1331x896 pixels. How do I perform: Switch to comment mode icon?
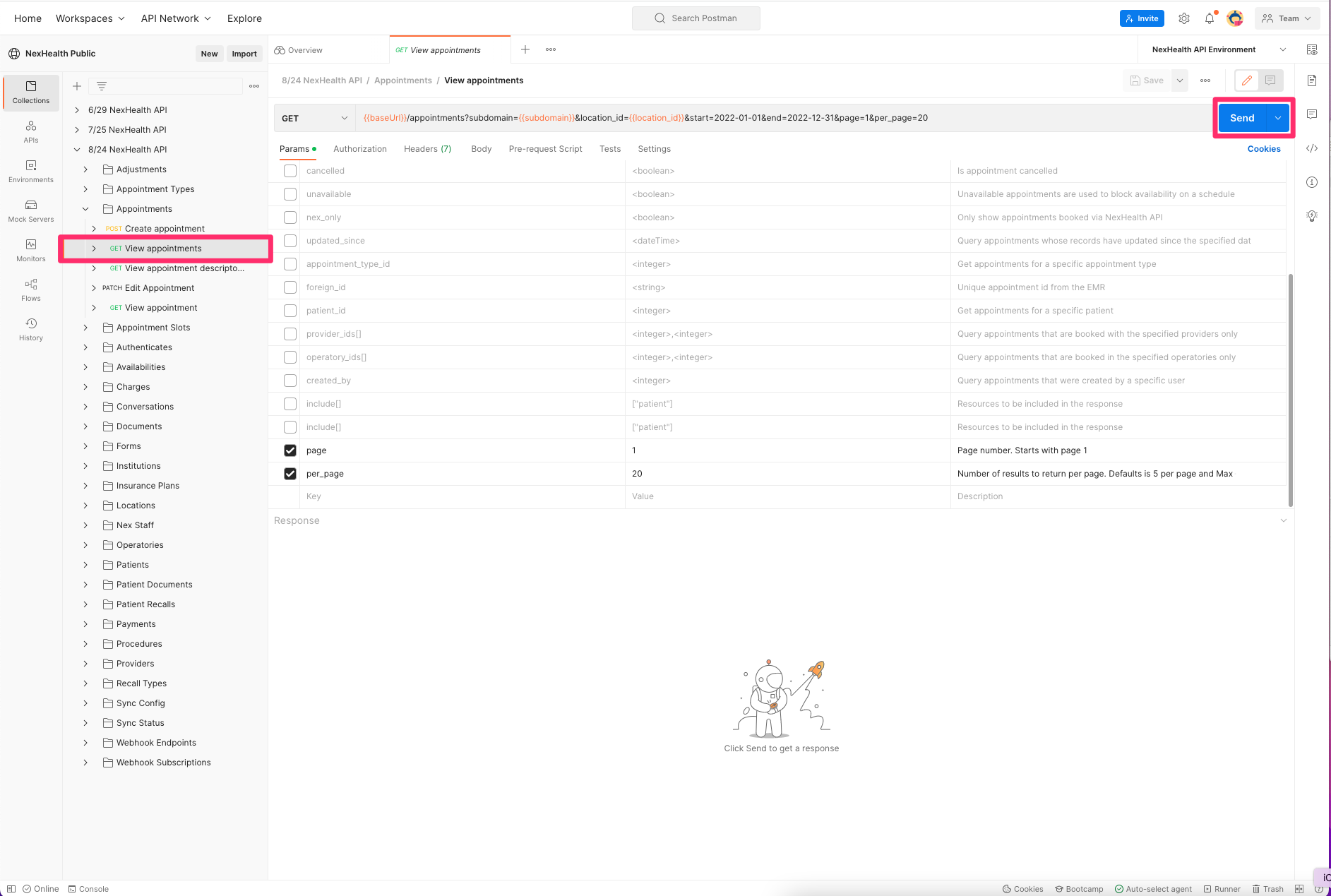(x=1270, y=80)
